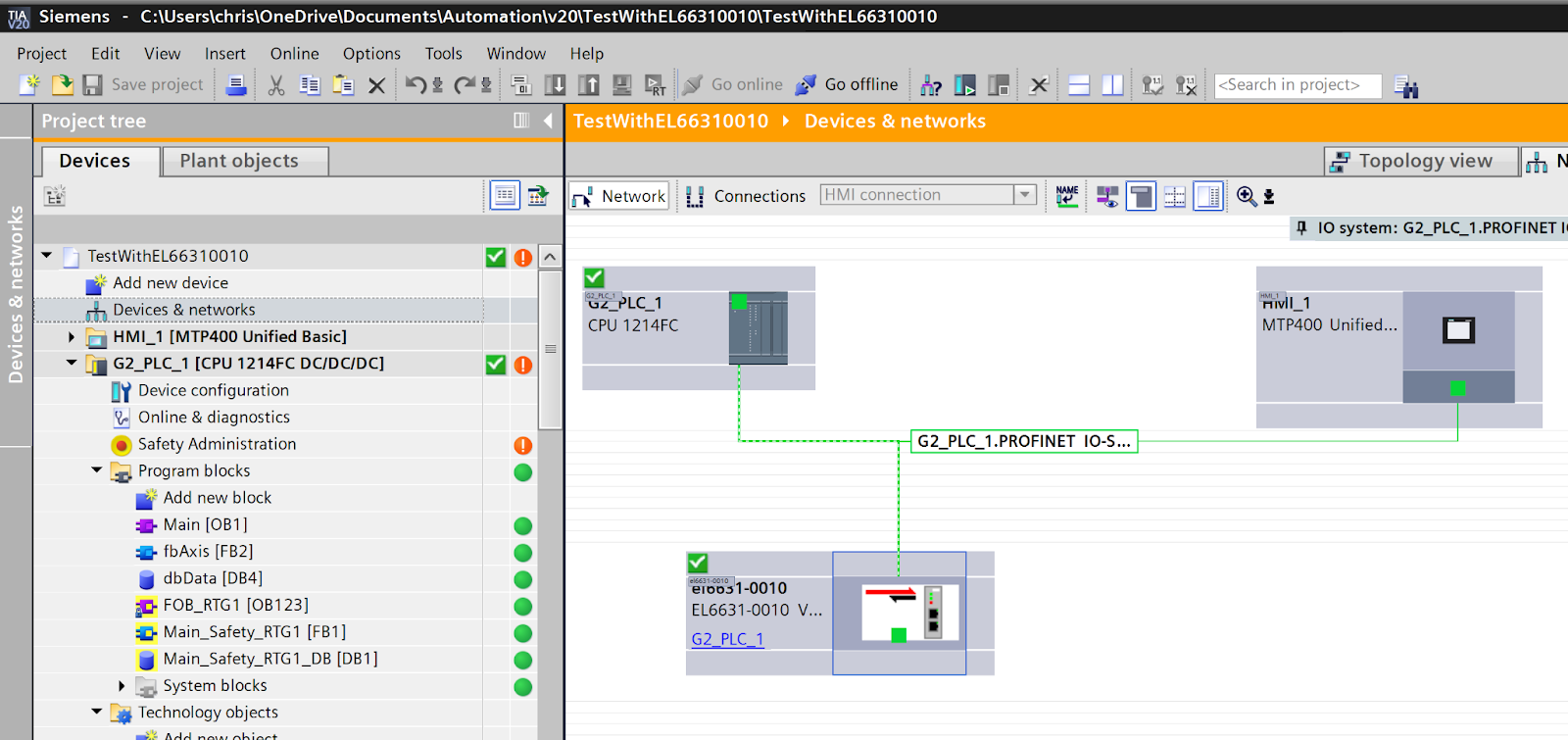Split editor space horizontally
This screenshot has width=1568, height=740.
pyautogui.click(x=1079, y=85)
